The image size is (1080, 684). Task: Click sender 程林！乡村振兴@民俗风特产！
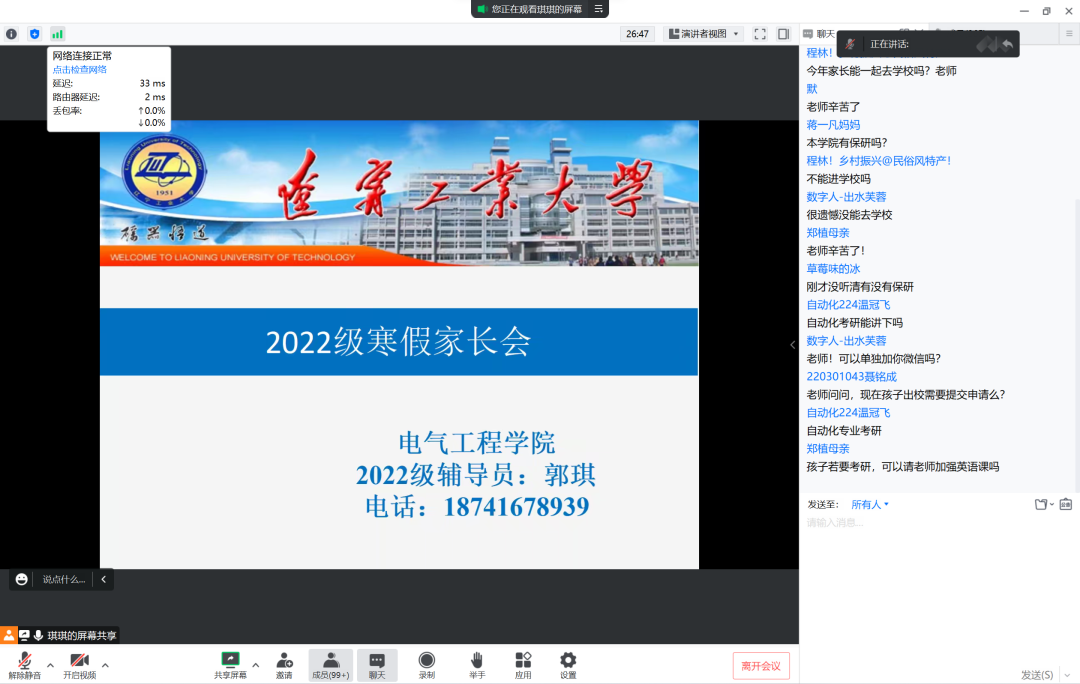point(879,160)
